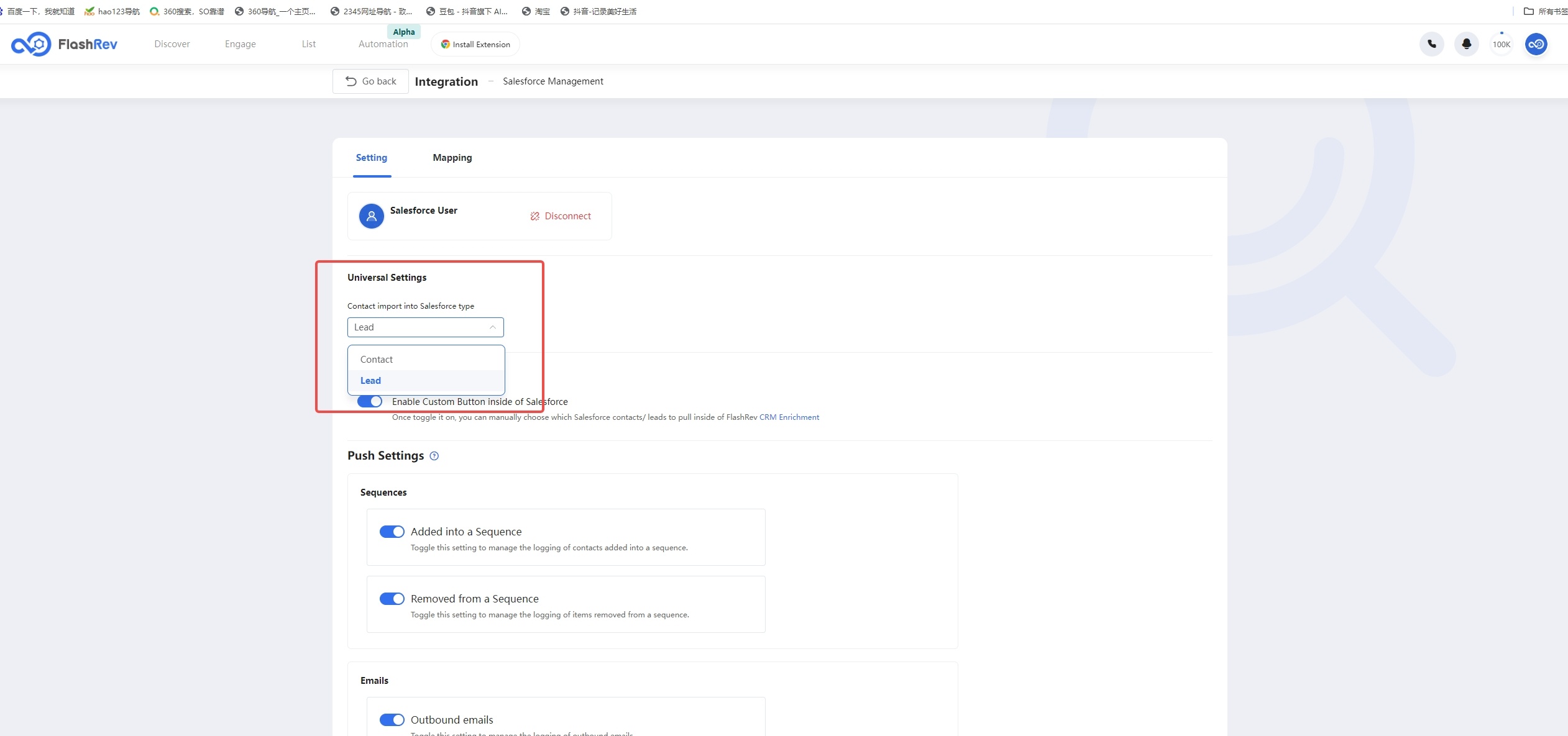Screen dimensions: 1568x736
Task: Open the phone dialer icon
Action: (x=1432, y=44)
